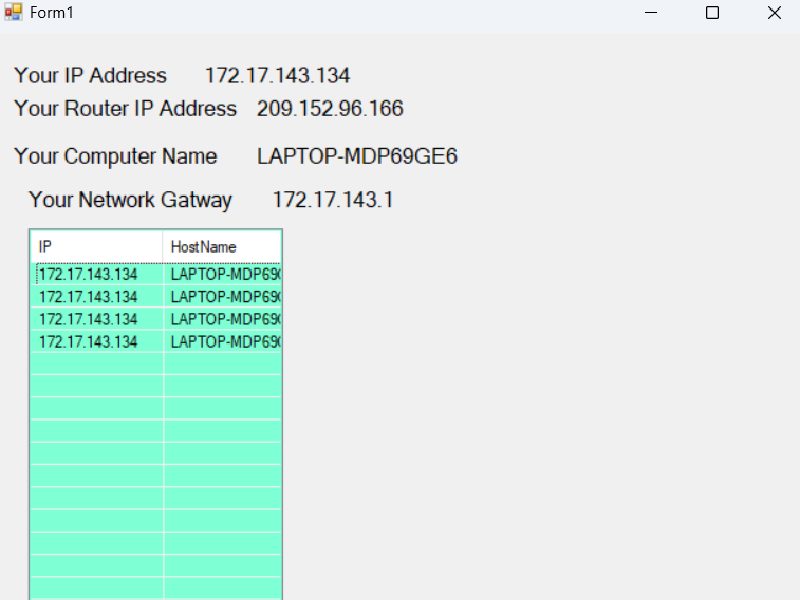Maximize the Form1 window
Image resolution: width=800 pixels, height=600 pixels.
click(x=713, y=13)
